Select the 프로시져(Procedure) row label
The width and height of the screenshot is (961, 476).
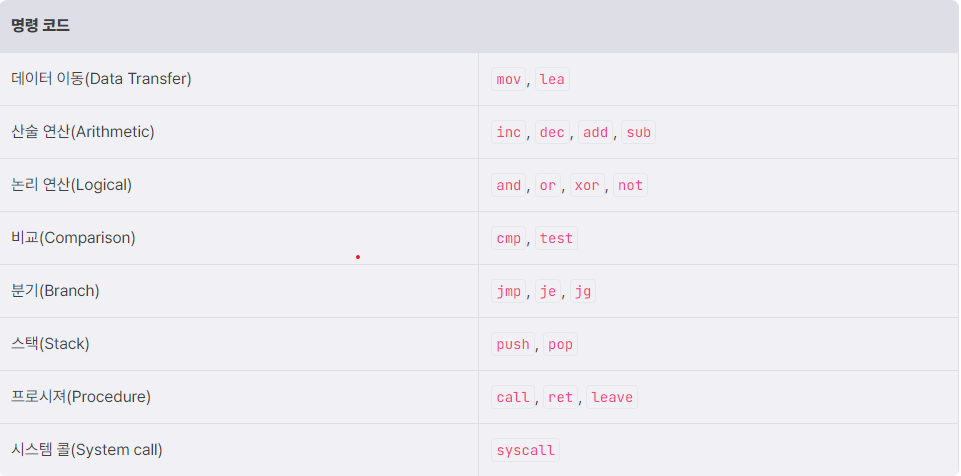click(x=81, y=397)
